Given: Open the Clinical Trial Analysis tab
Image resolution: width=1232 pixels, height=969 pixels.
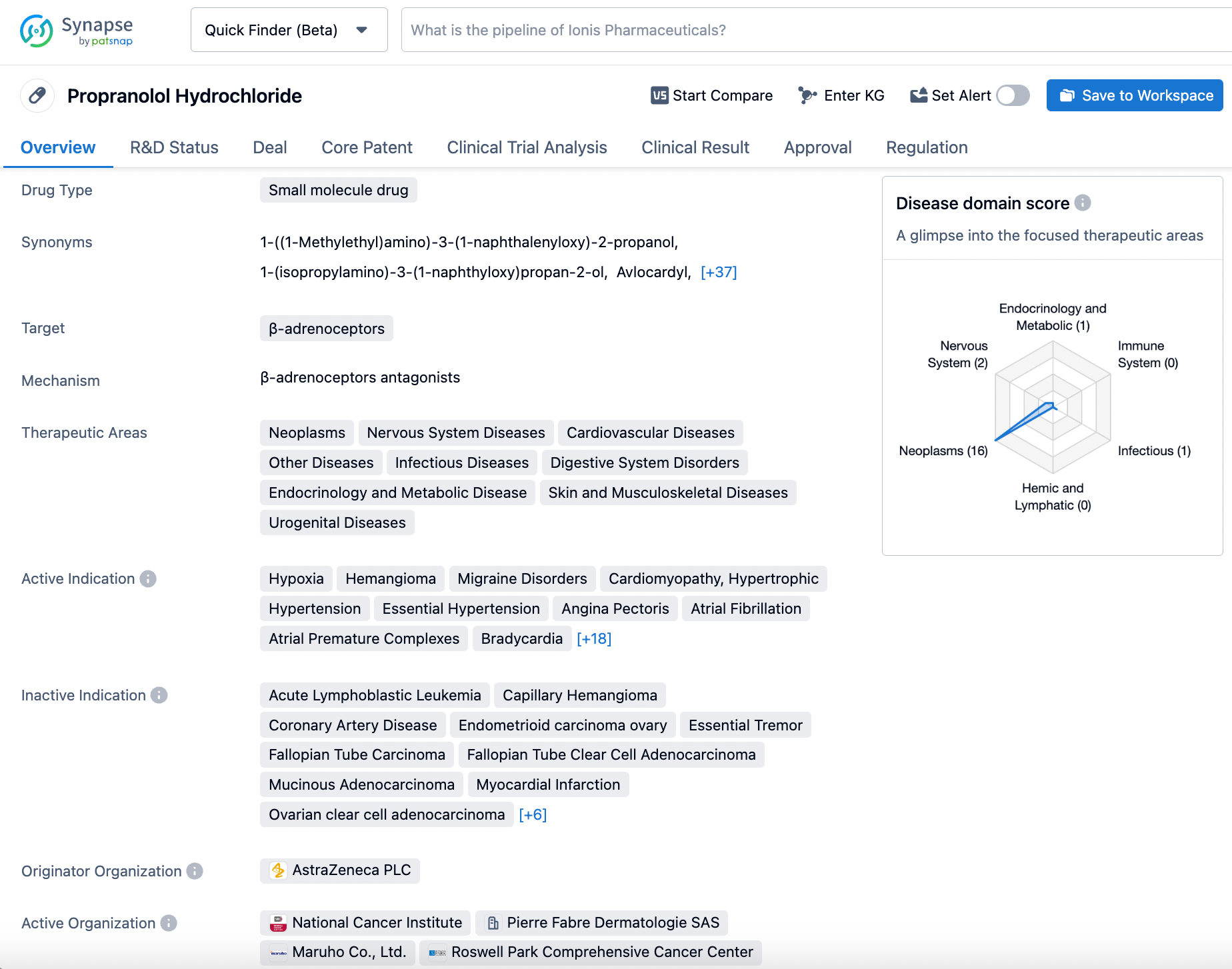Looking at the screenshot, I should click(x=526, y=148).
